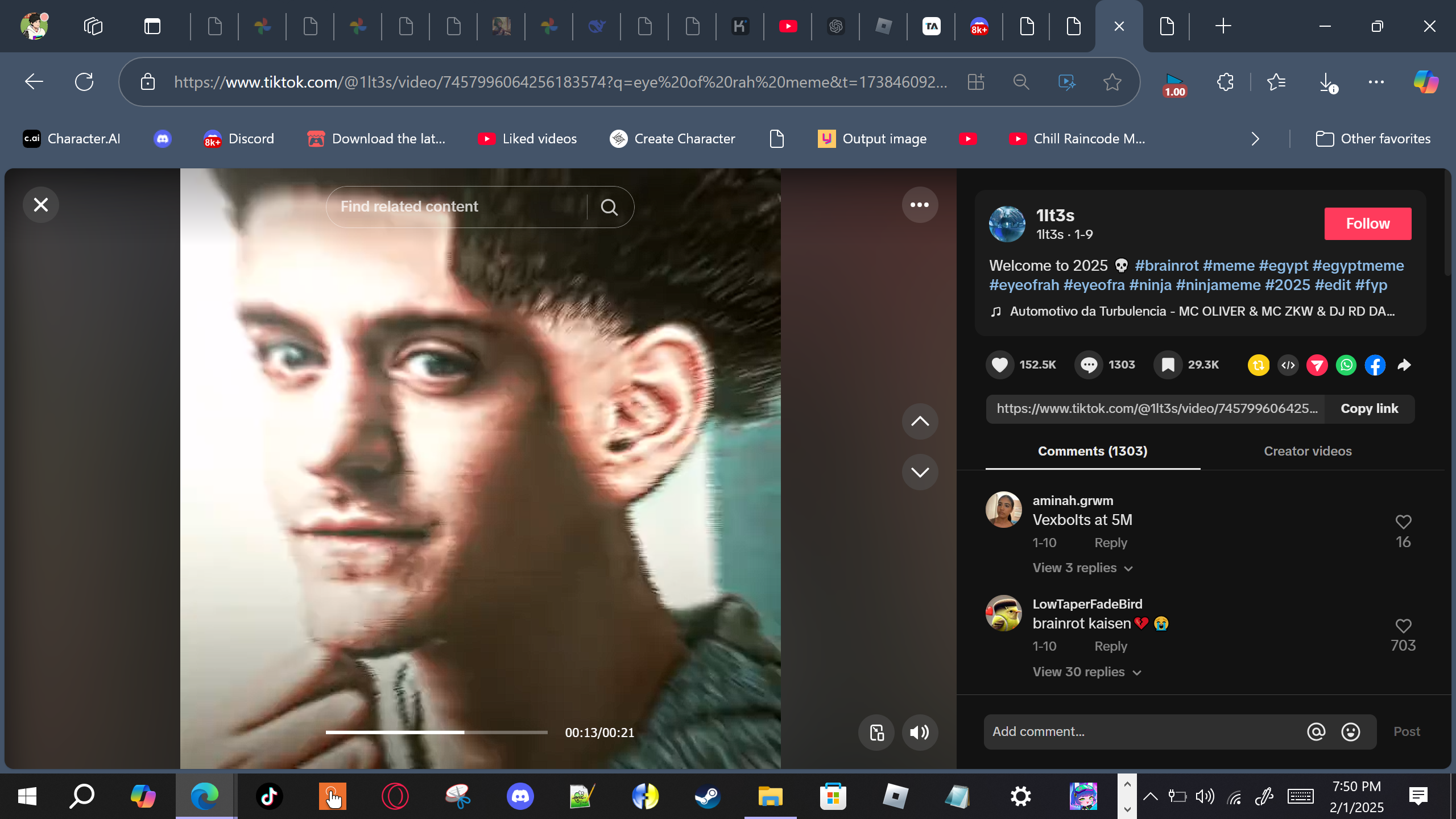Go to next video with down chevron
The height and width of the screenshot is (819, 1456).
pyautogui.click(x=920, y=472)
